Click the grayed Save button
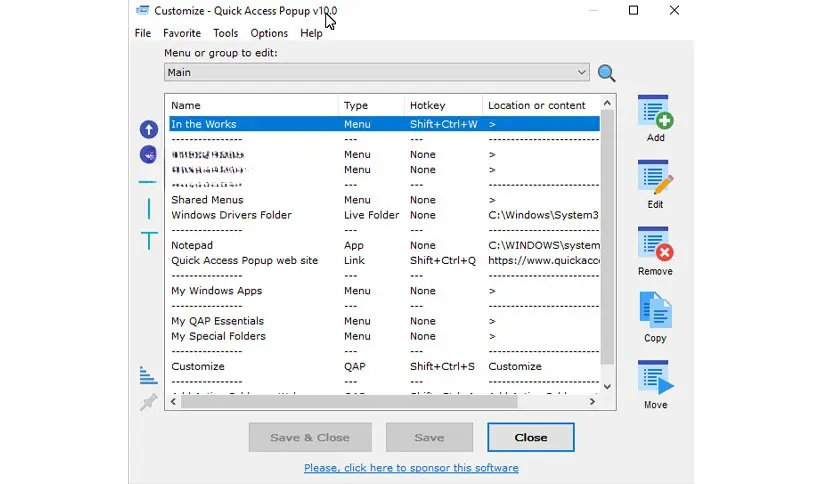Viewport: 836px width, 484px height. 429,437
